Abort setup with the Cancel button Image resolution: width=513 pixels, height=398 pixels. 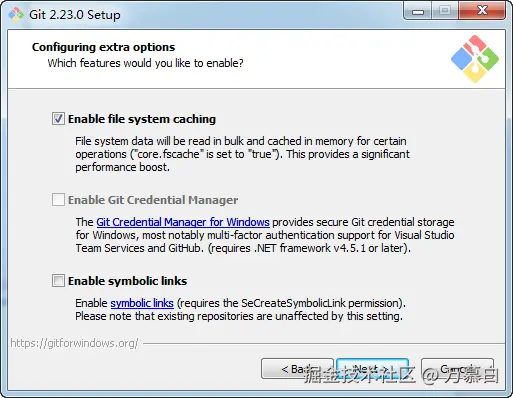(x=457, y=369)
